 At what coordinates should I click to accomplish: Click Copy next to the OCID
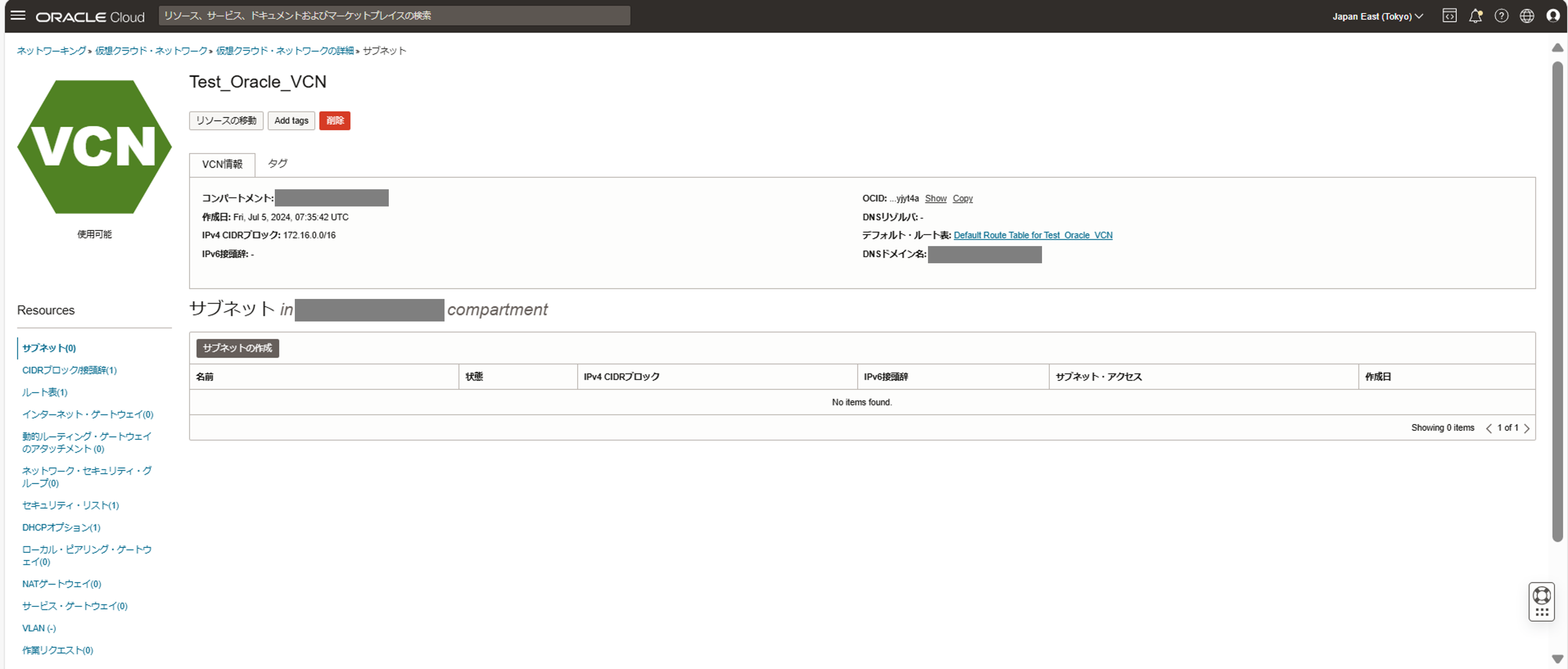[962, 199]
